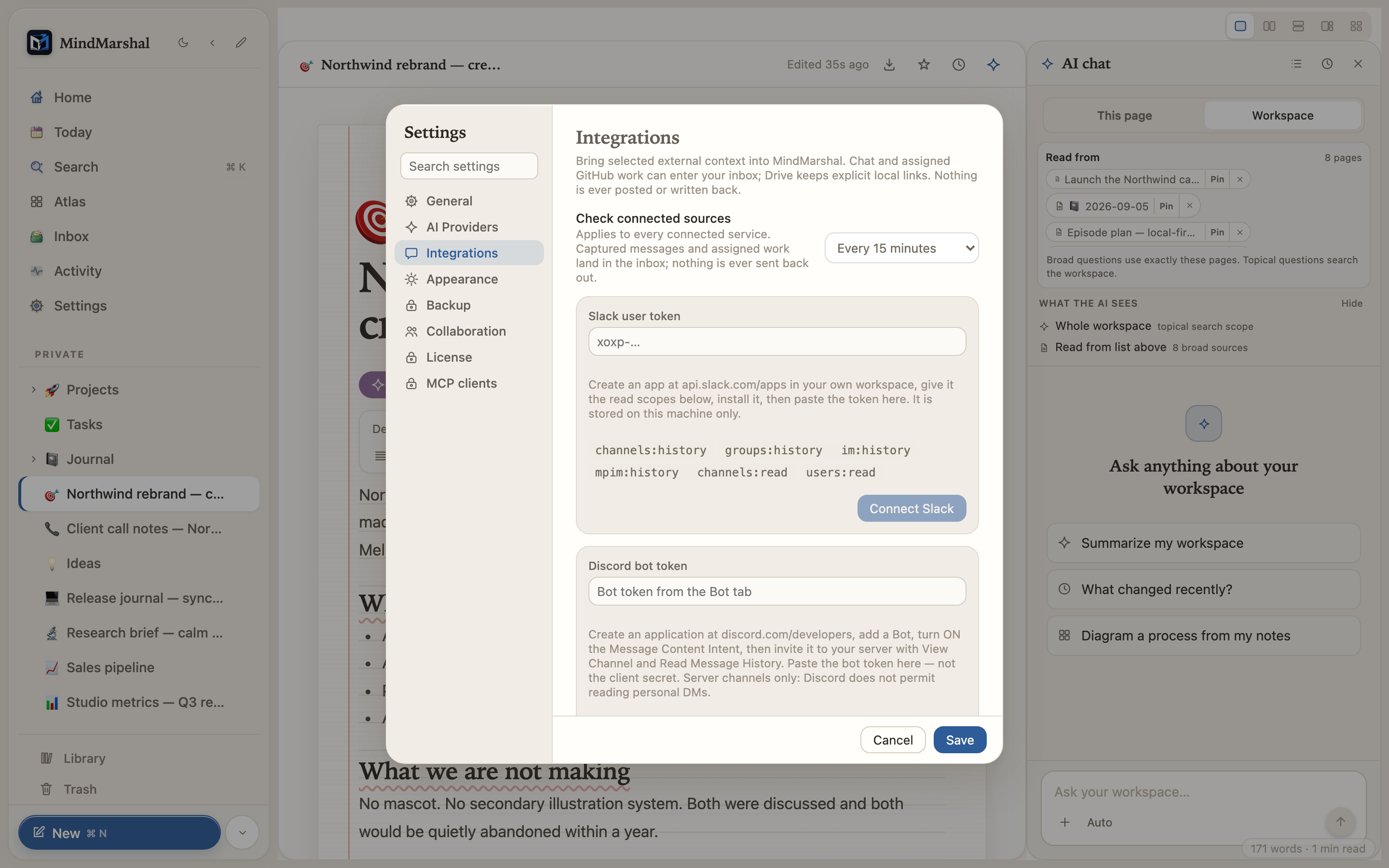This screenshot has width=1389, height=868.
Task: Open Atlas in sidebar
Action: (139, 202)
